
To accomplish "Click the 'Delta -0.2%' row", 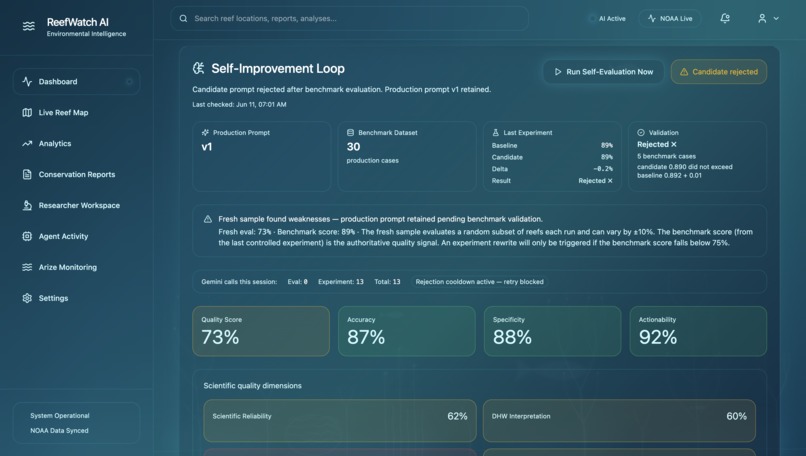I will point(552,169).
